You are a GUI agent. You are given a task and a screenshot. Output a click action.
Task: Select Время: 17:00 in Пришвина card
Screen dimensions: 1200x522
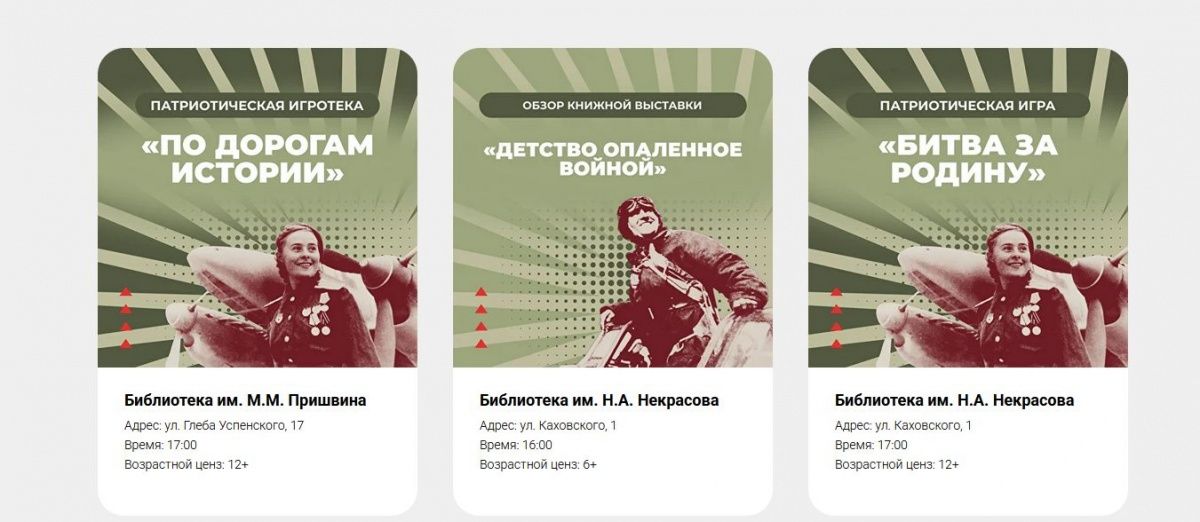pos(161,445)
